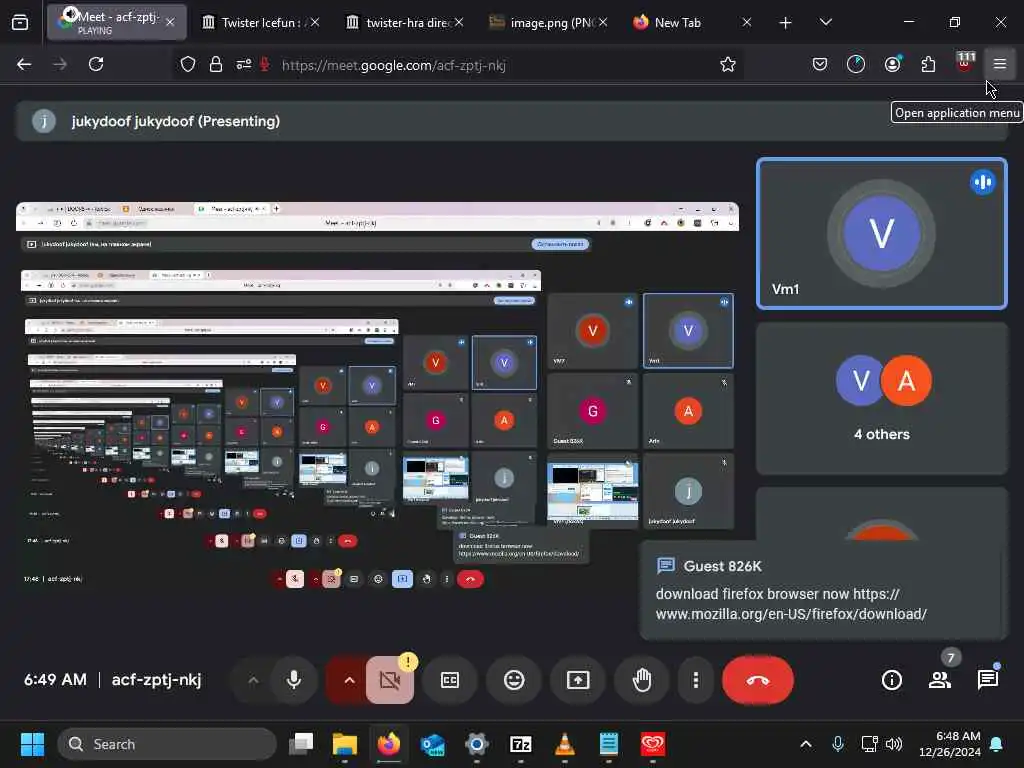Open VLC media player from the taskbar

564,744
